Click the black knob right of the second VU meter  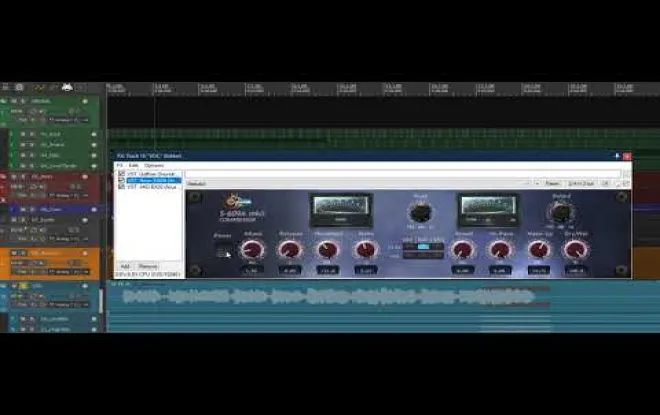[561, 212]
